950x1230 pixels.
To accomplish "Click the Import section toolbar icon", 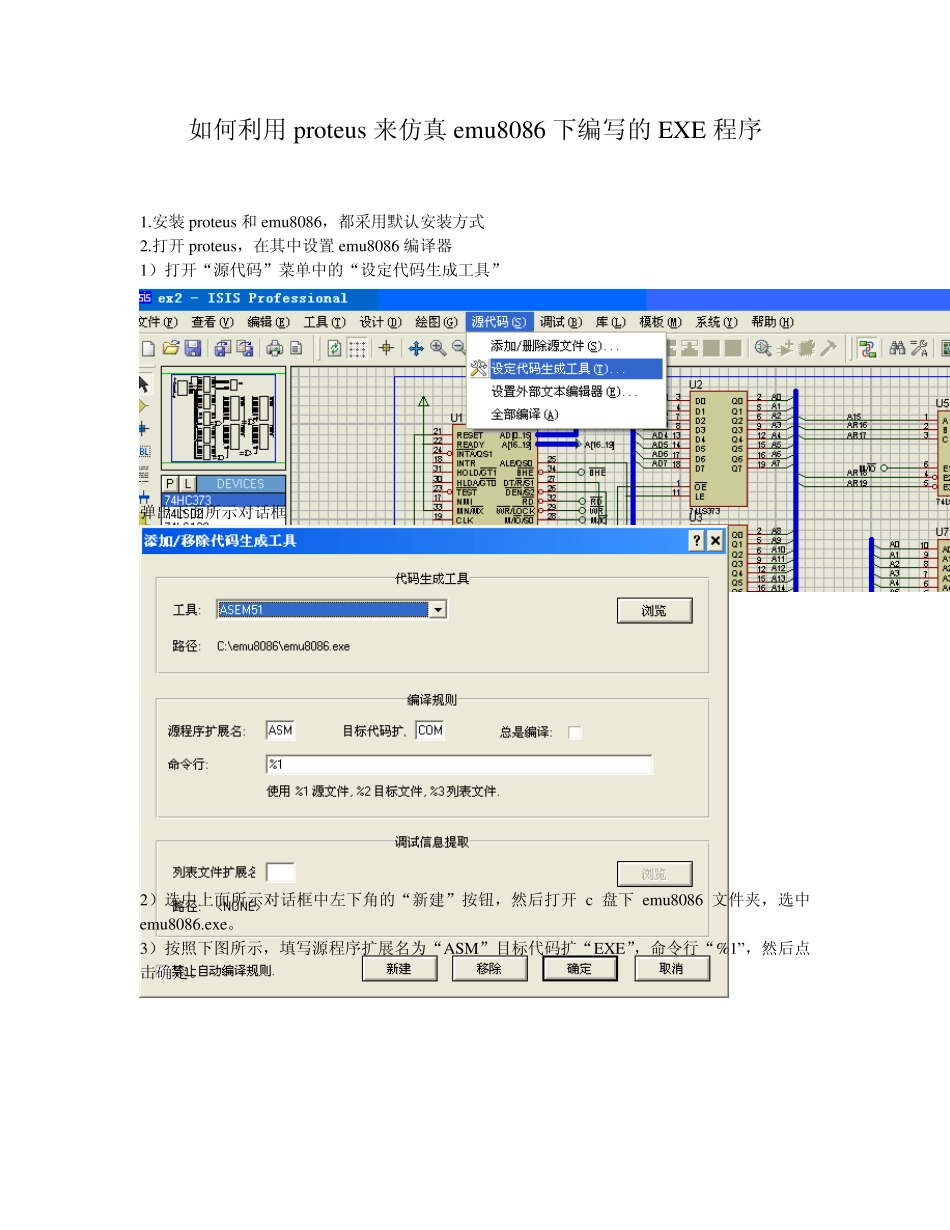I will (x=222, y=348).
